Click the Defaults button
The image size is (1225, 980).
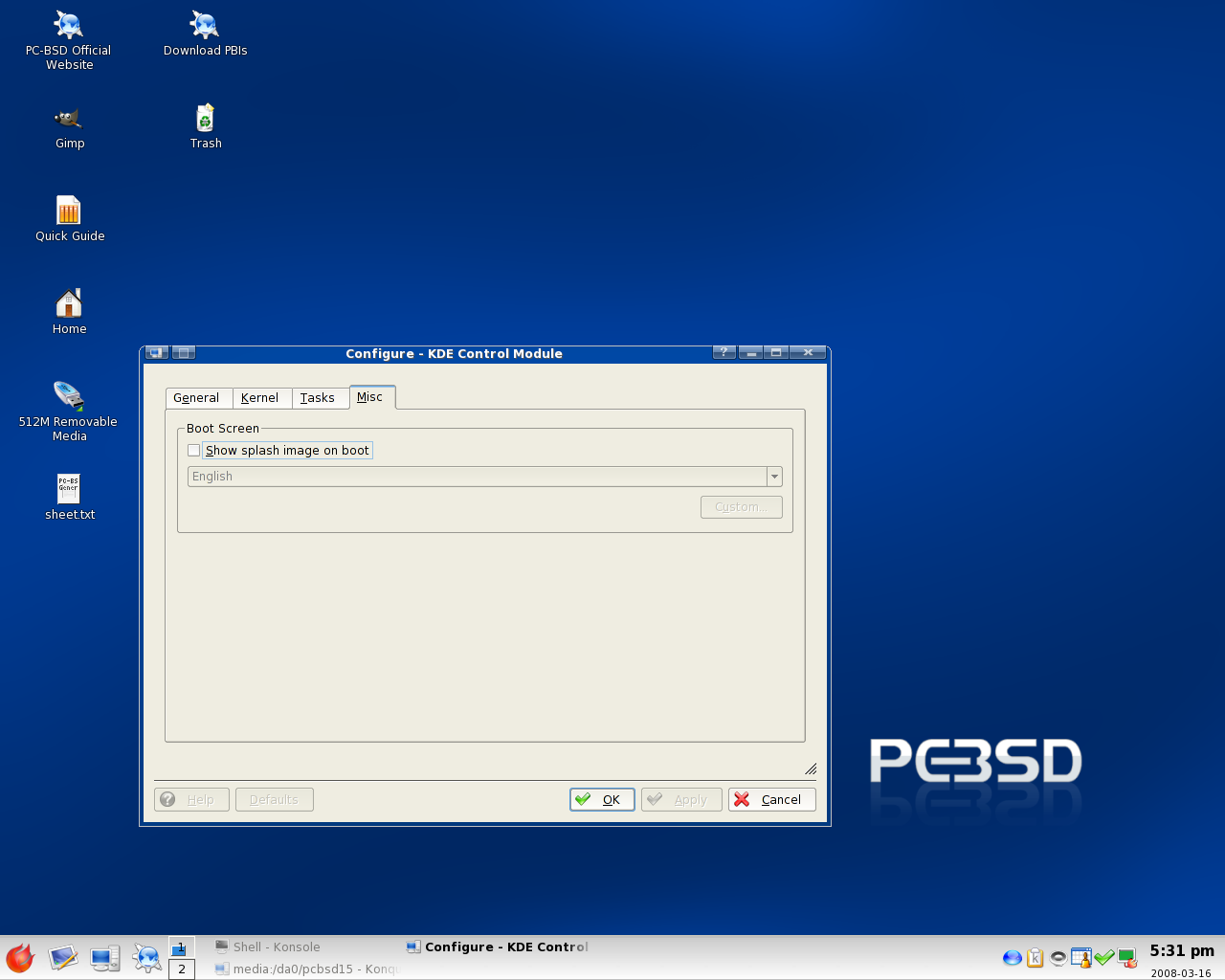click(x=275, y=799)
